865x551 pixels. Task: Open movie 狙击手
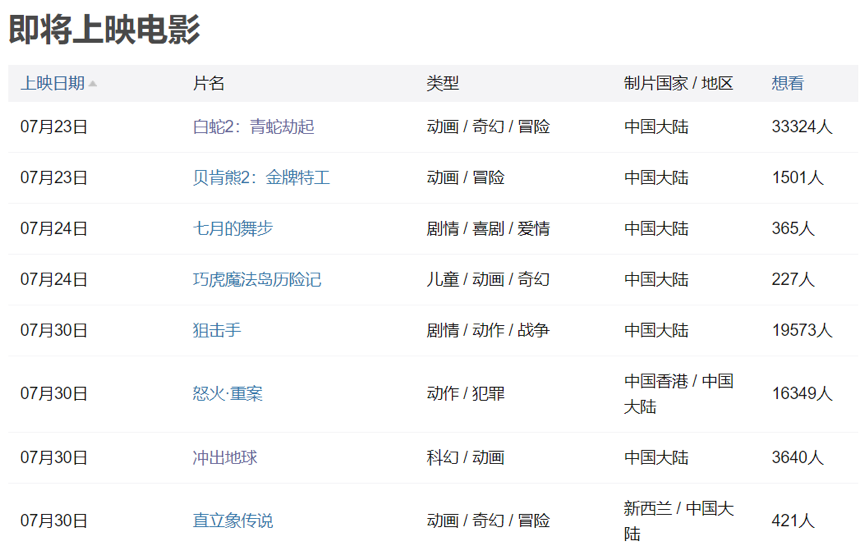(217, 330)
